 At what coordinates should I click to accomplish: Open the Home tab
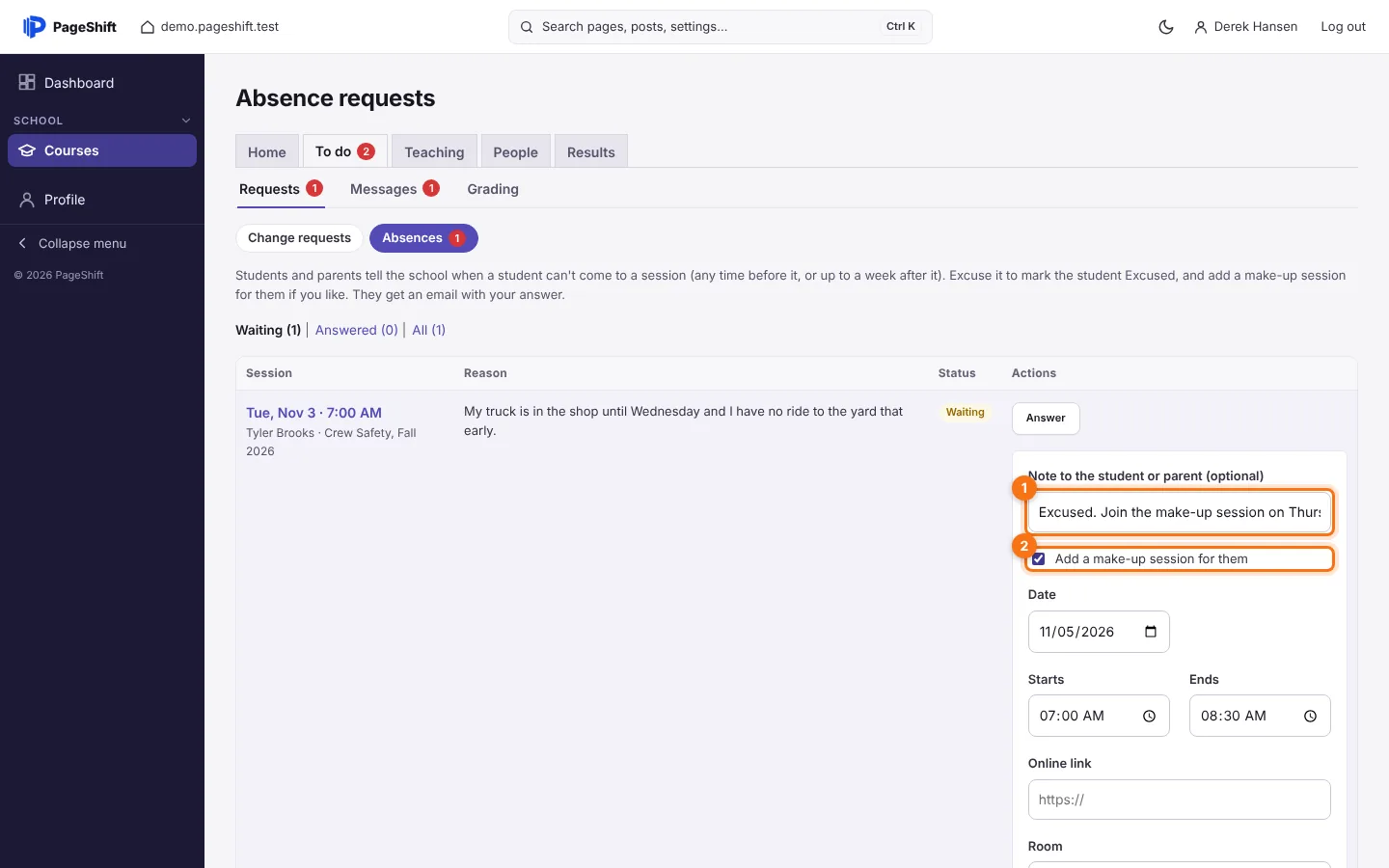point(267,151)
